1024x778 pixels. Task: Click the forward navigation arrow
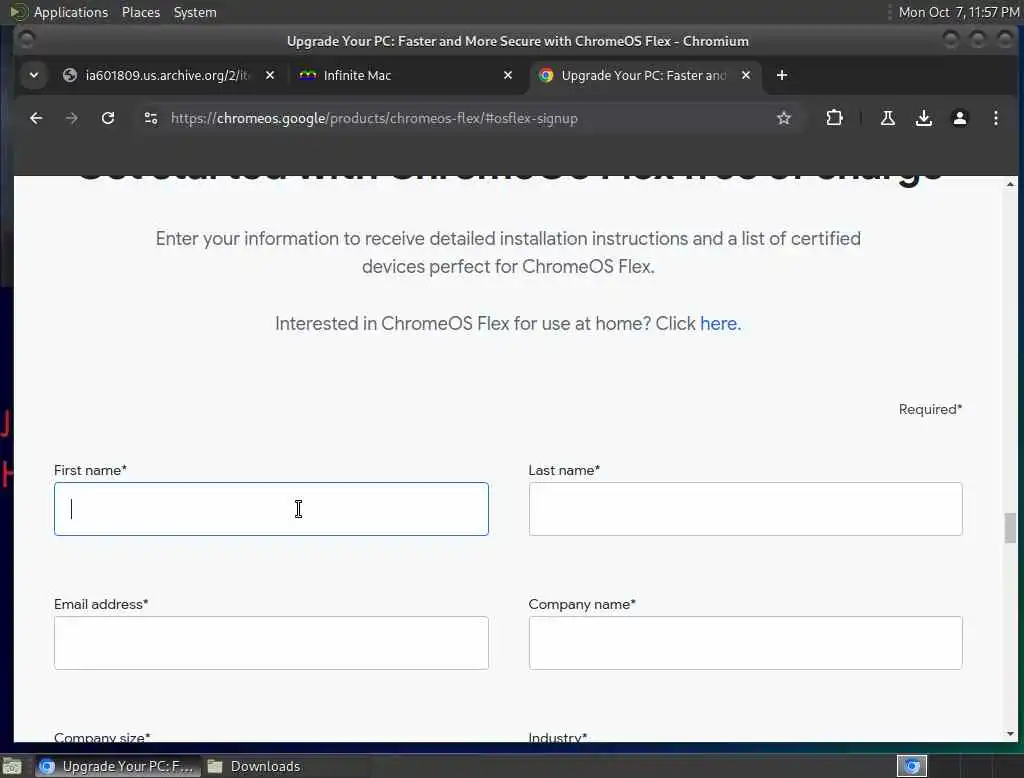(x=72, y=118)
